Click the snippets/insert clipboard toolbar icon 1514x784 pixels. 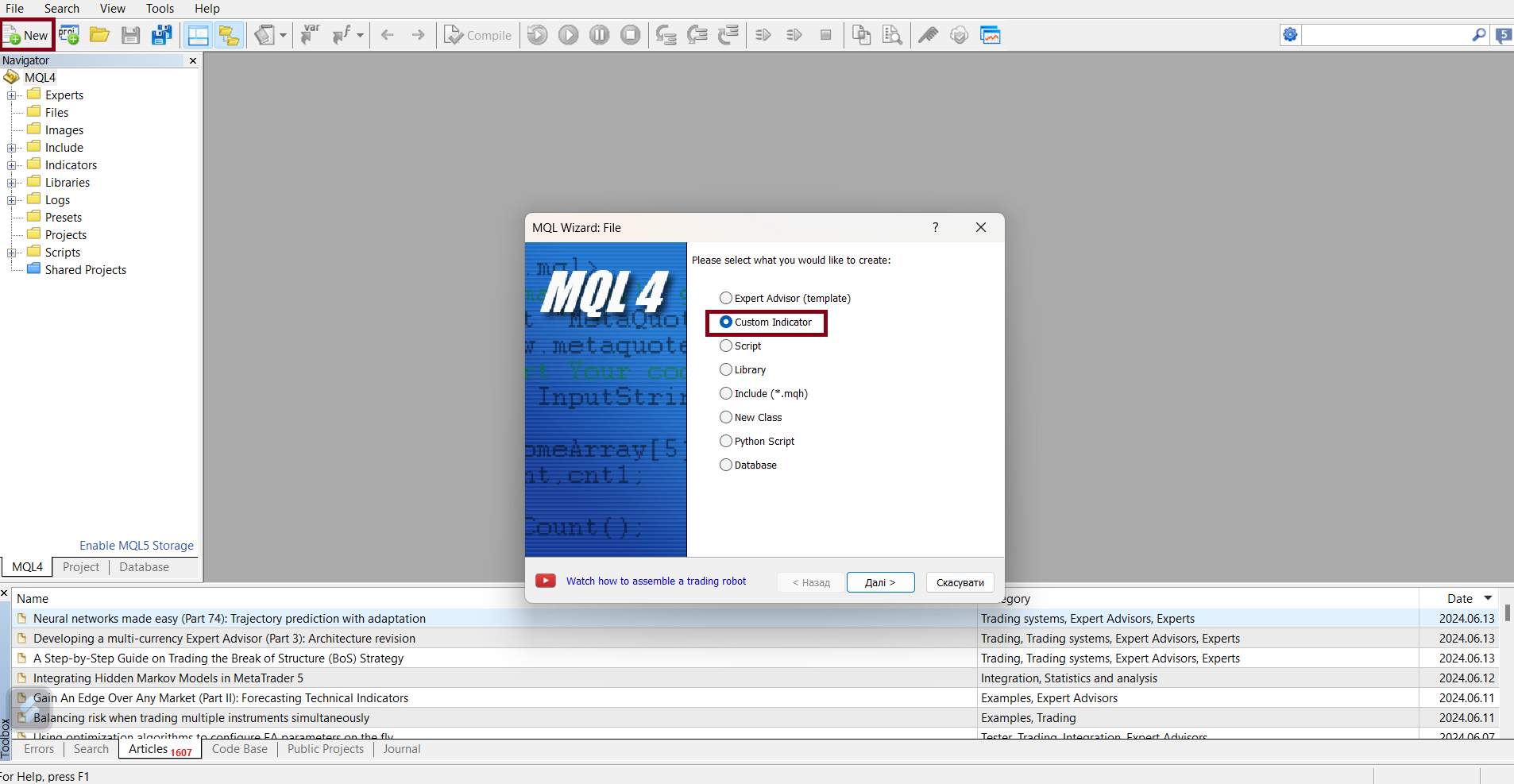tap(264, 35)
